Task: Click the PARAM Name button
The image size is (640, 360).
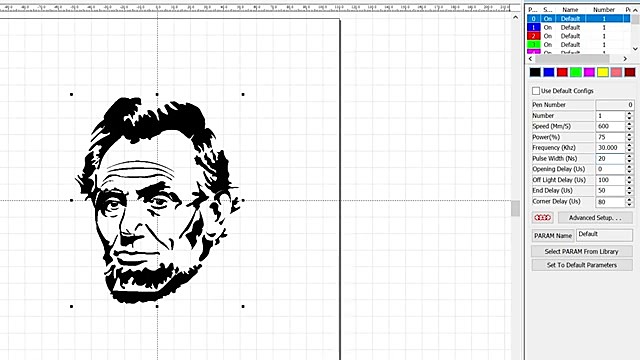Action: (553, 236)
